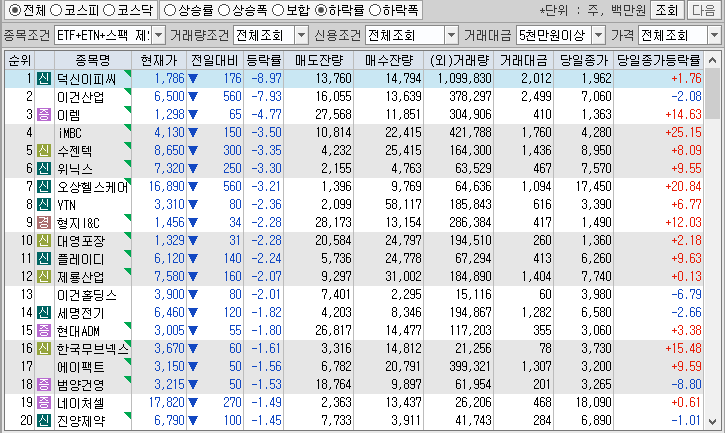725x433 pixels.
Task: Select the 보합 radio button
Action: coord(278,10)
